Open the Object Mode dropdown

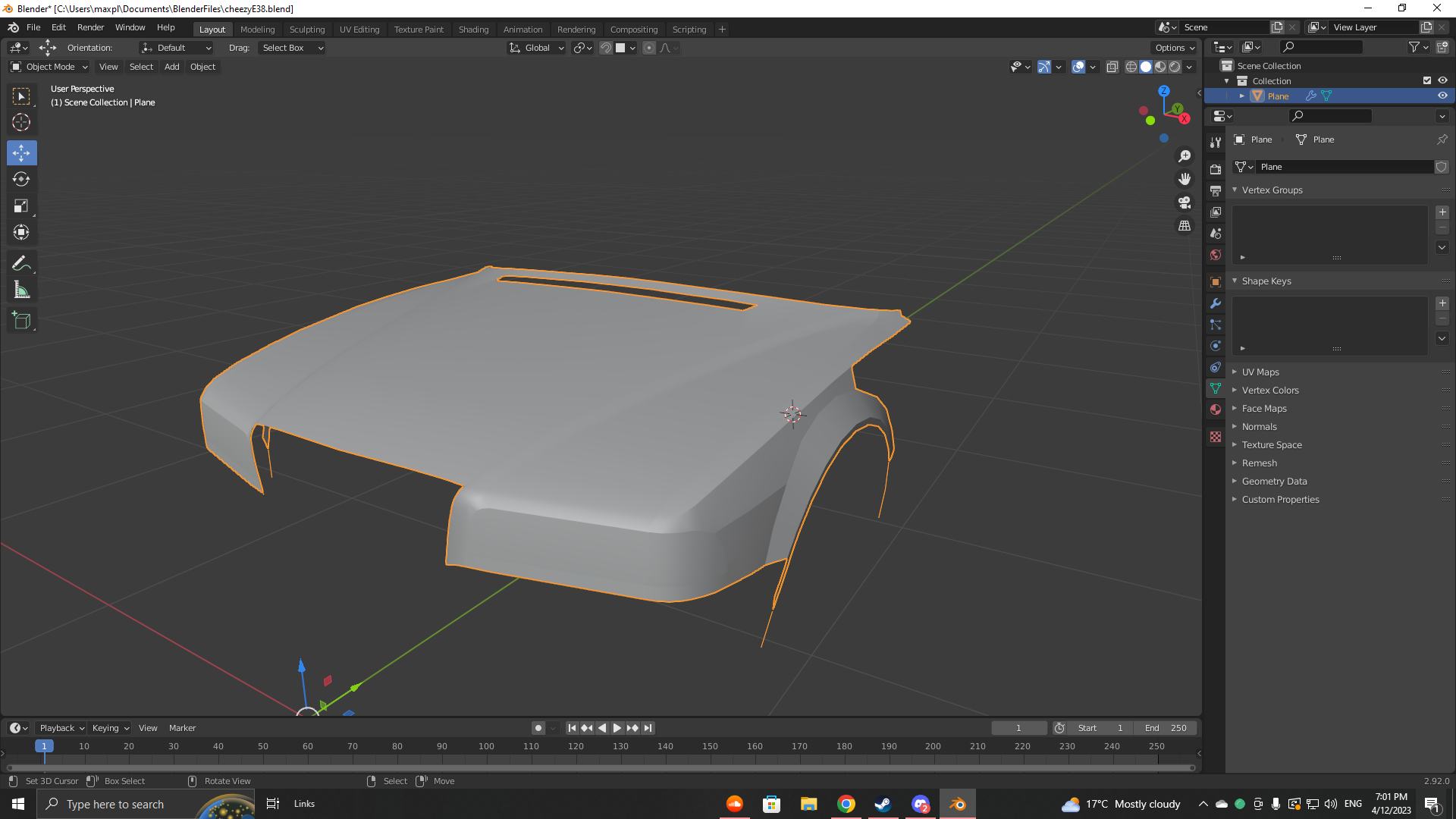click(x=49, y=67)
